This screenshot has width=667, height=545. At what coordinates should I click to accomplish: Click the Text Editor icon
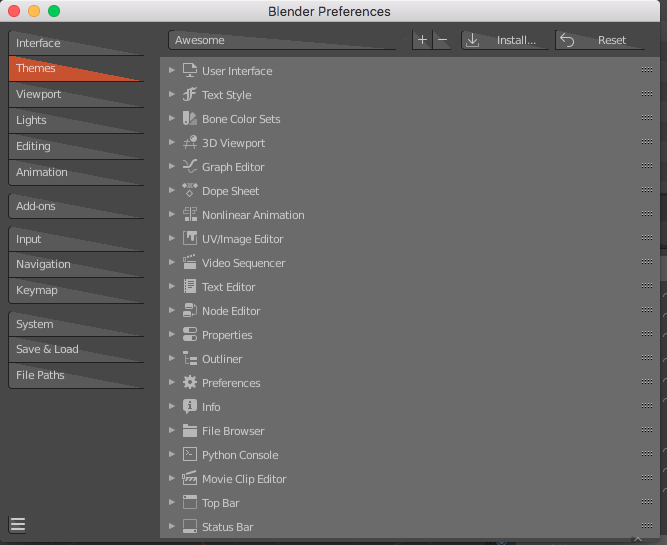pos(190,286)
